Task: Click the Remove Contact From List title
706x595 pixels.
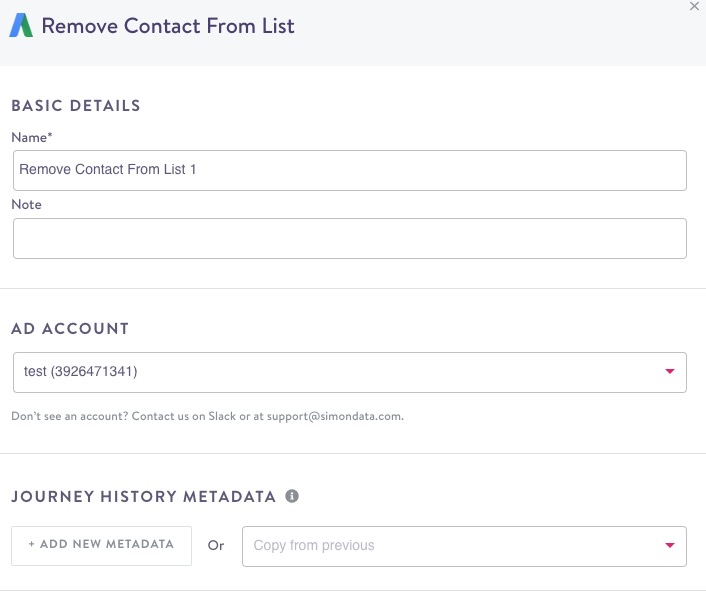Action: (168, 26)
